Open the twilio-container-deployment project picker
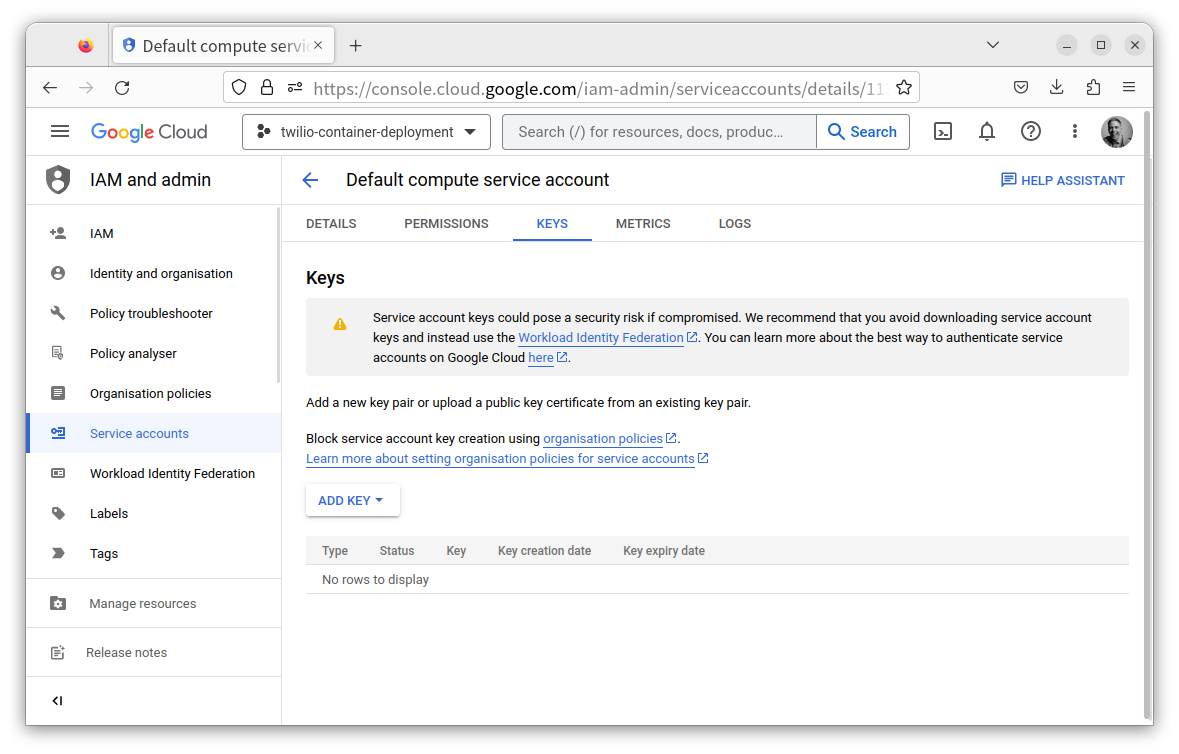Screen dimensions: 1179x754 366,132
